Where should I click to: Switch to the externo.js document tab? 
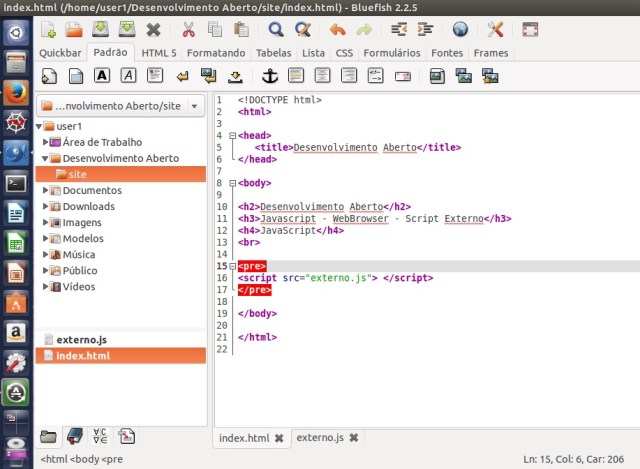click(319, 438)
